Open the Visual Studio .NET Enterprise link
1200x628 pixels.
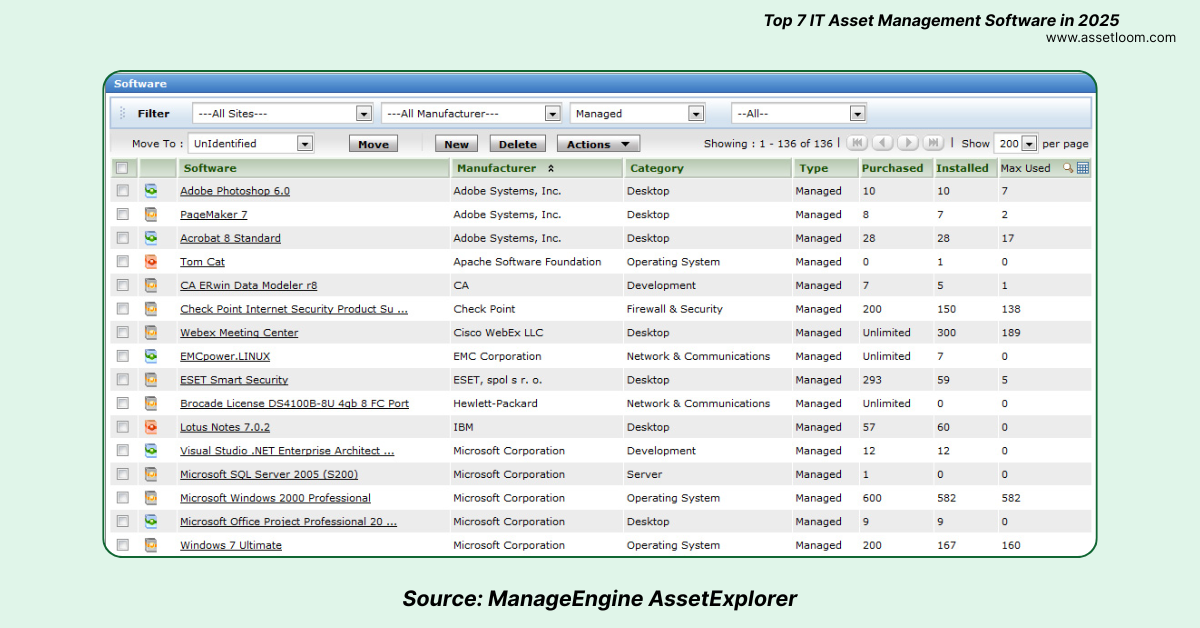click(287, 451)
